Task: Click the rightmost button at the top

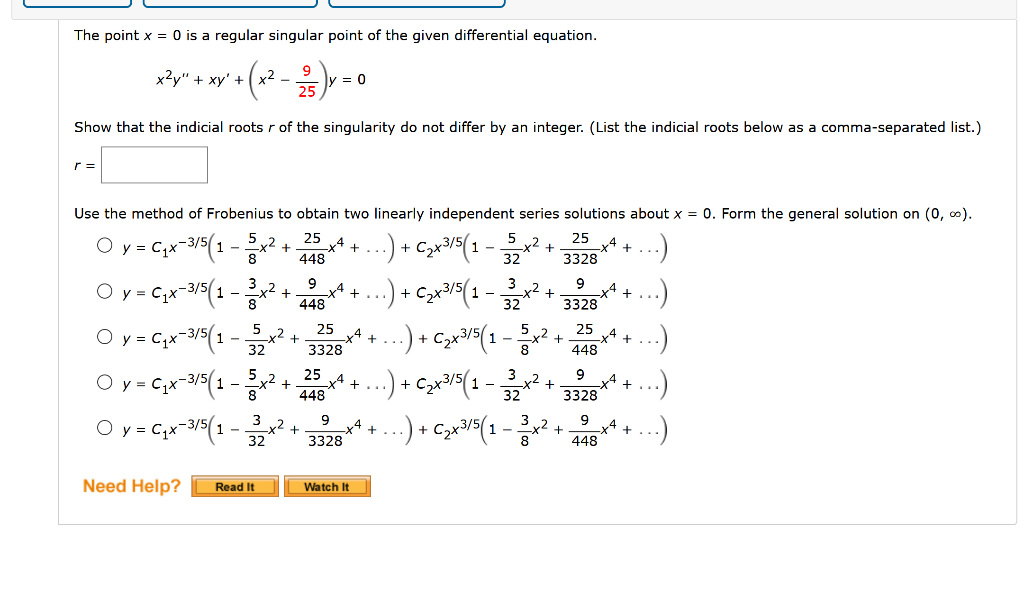Action: [x=417, y=3]
